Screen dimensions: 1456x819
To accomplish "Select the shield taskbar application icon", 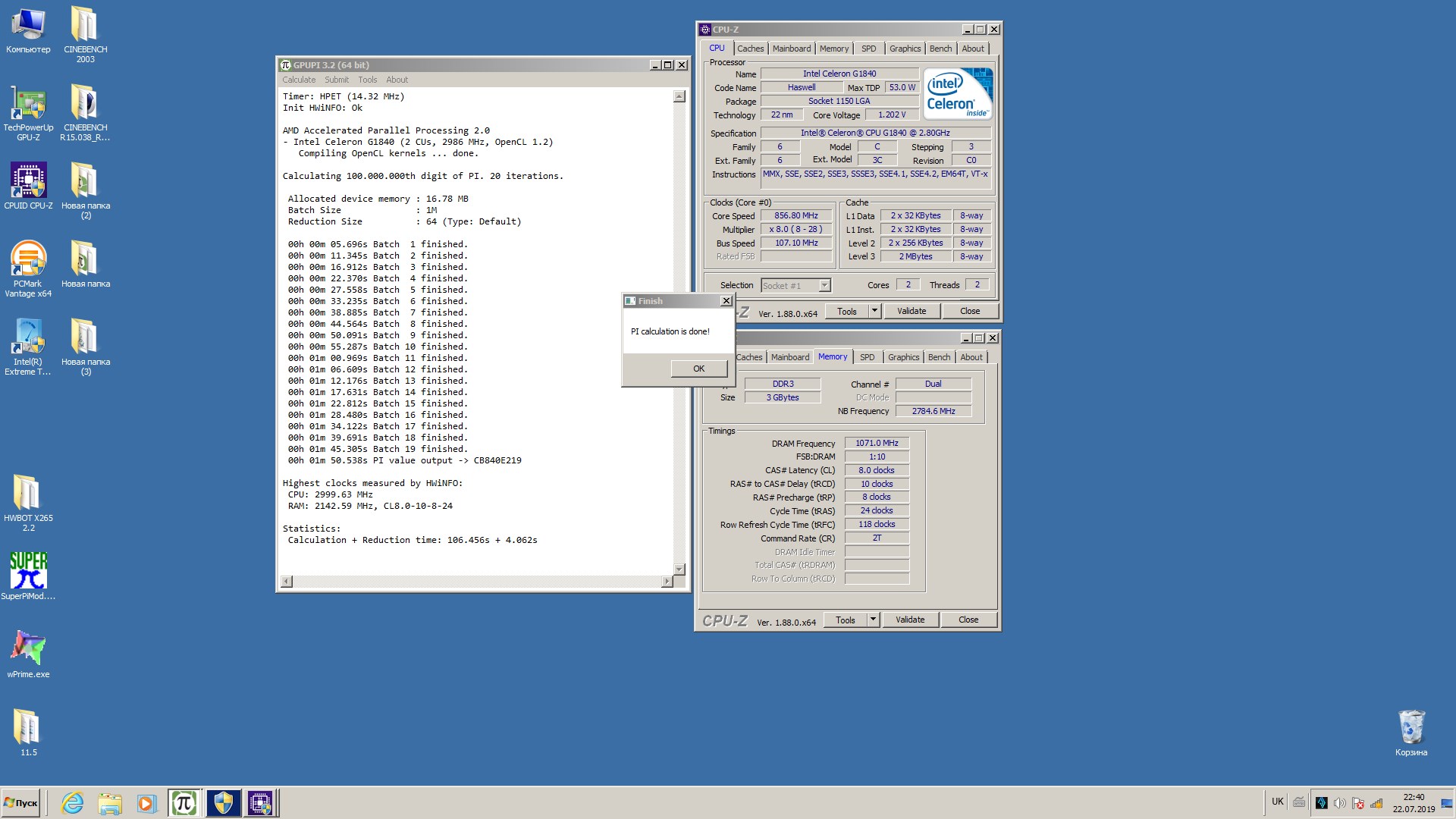I will point(223,803).
